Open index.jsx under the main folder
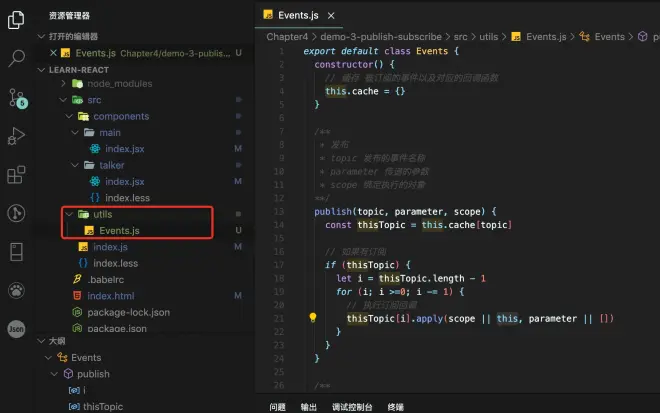The height and width of the screenshot is (413, 660). pyautogui.click(x=124, y=149)
